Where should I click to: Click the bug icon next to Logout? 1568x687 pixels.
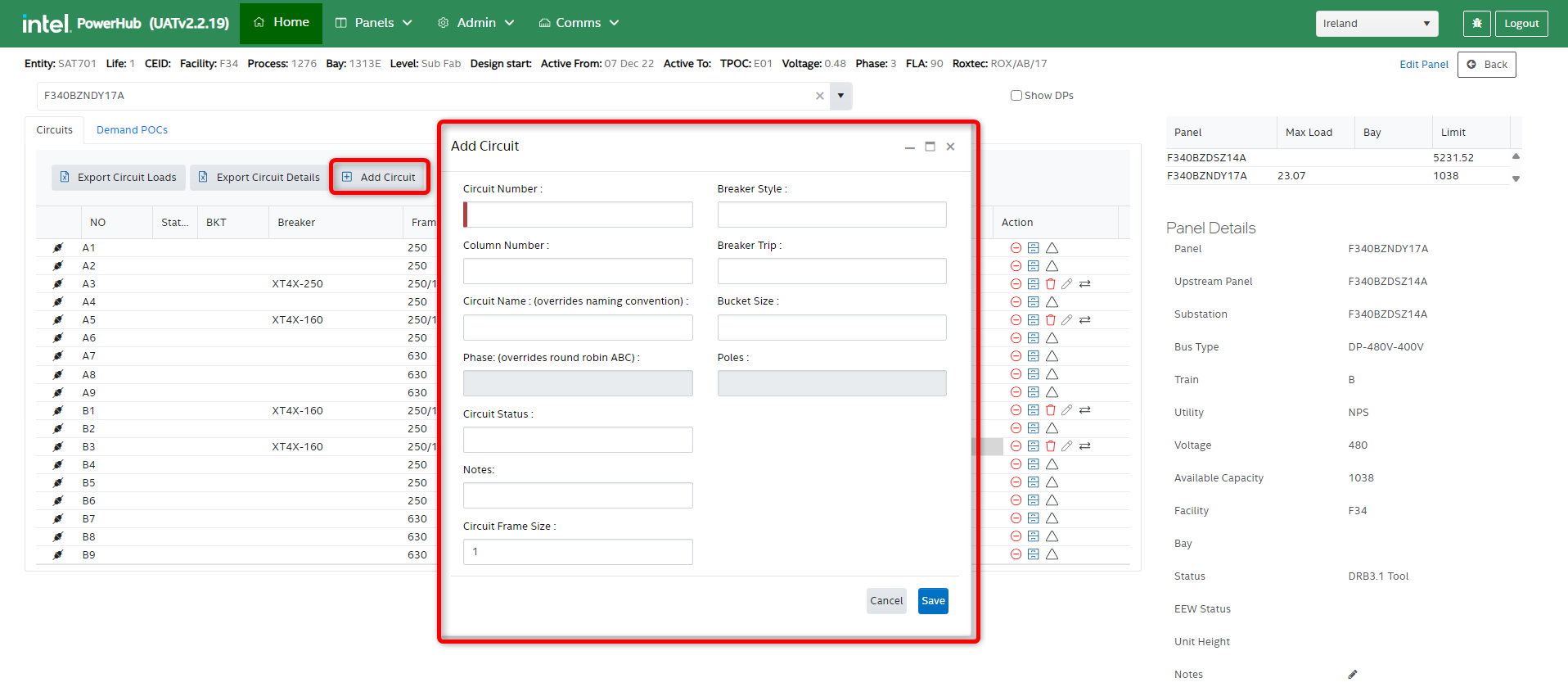point(1476,24)
